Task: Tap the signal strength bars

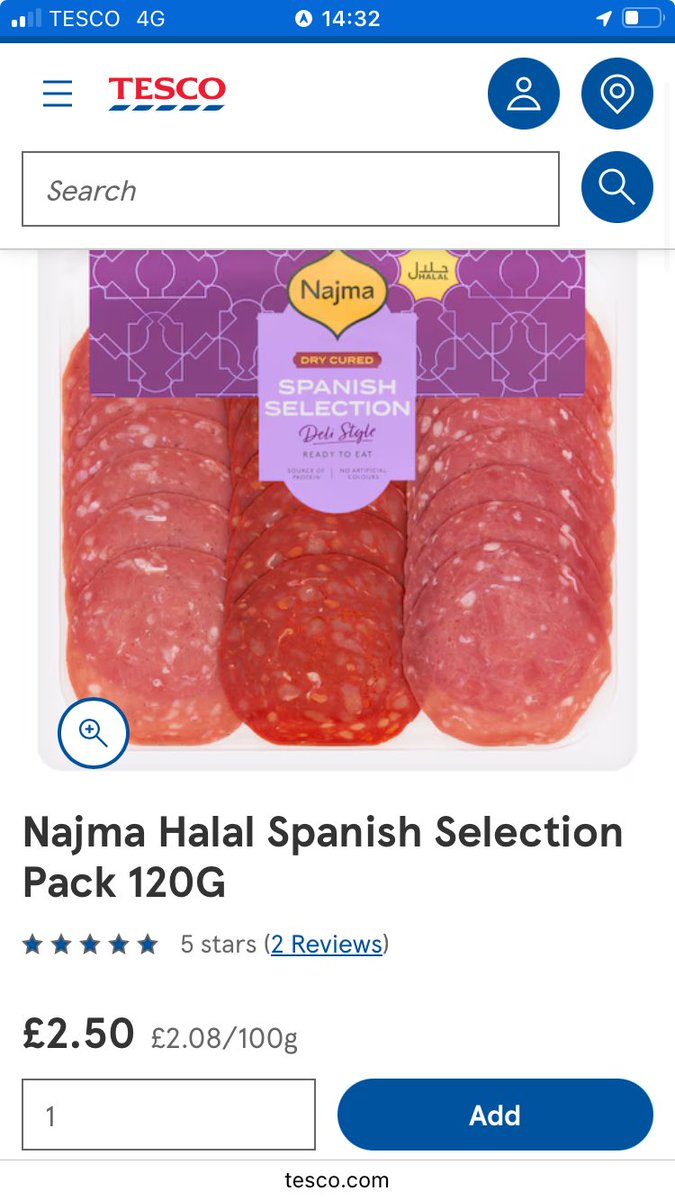Action: (26, 18)
